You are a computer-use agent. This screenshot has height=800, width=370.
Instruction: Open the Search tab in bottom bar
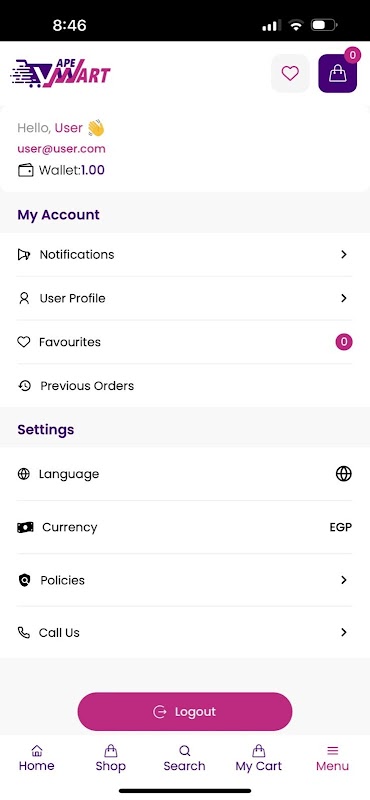pos(184,758)
